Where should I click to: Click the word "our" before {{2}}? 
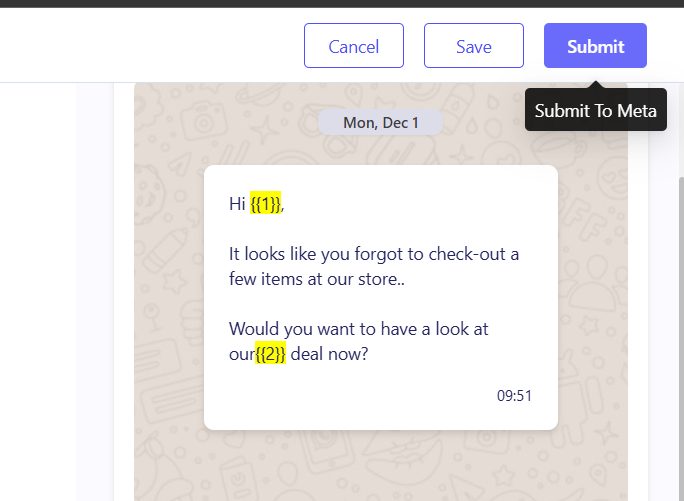(242, 353)
